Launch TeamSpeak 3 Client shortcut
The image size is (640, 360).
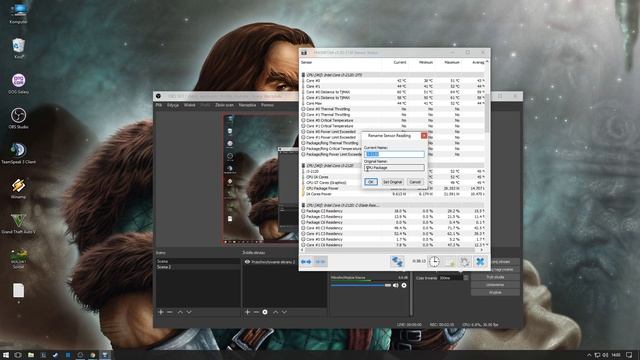(18, 153)
